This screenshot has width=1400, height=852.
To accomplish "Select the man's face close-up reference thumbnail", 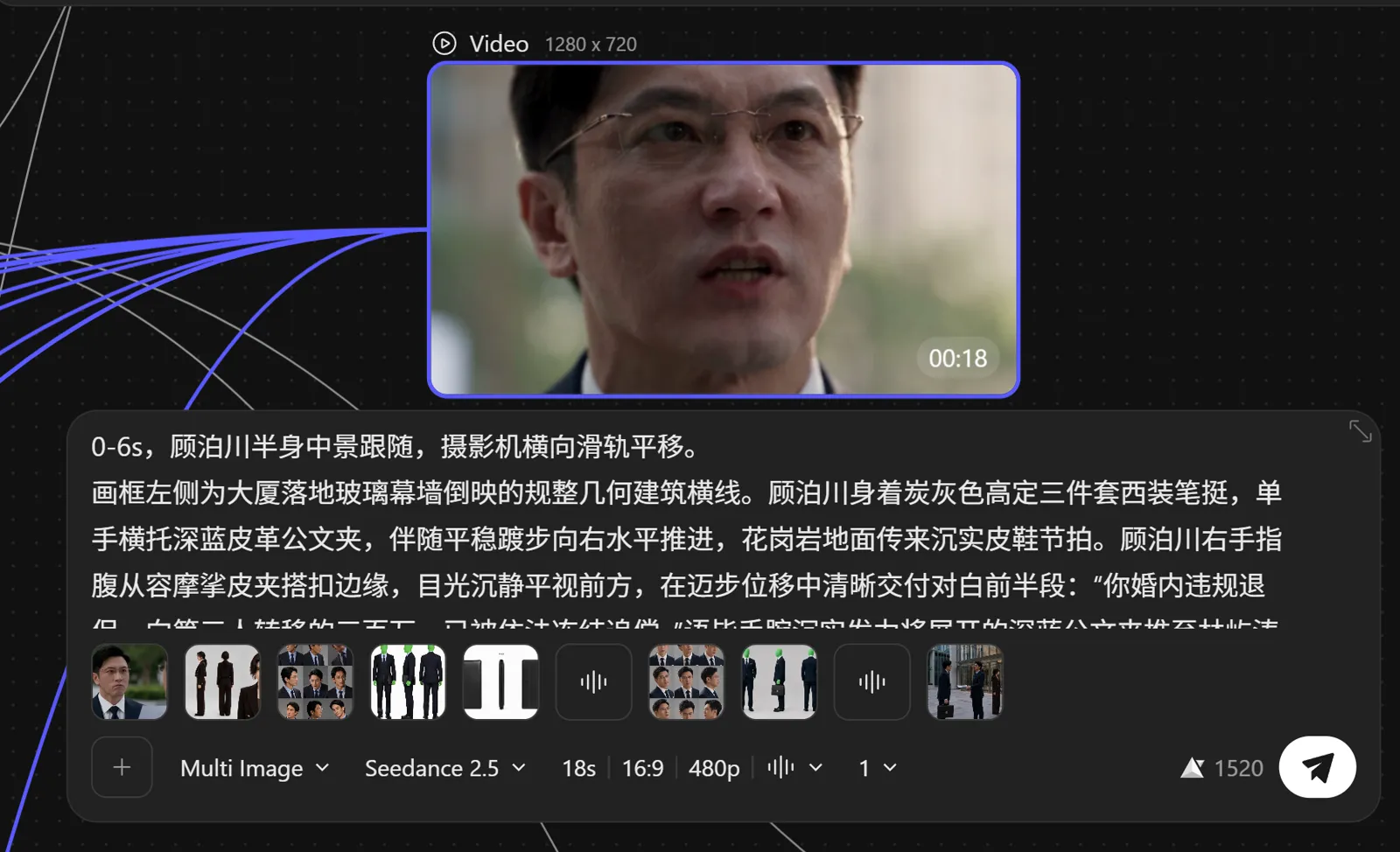I will click(129, 682).
